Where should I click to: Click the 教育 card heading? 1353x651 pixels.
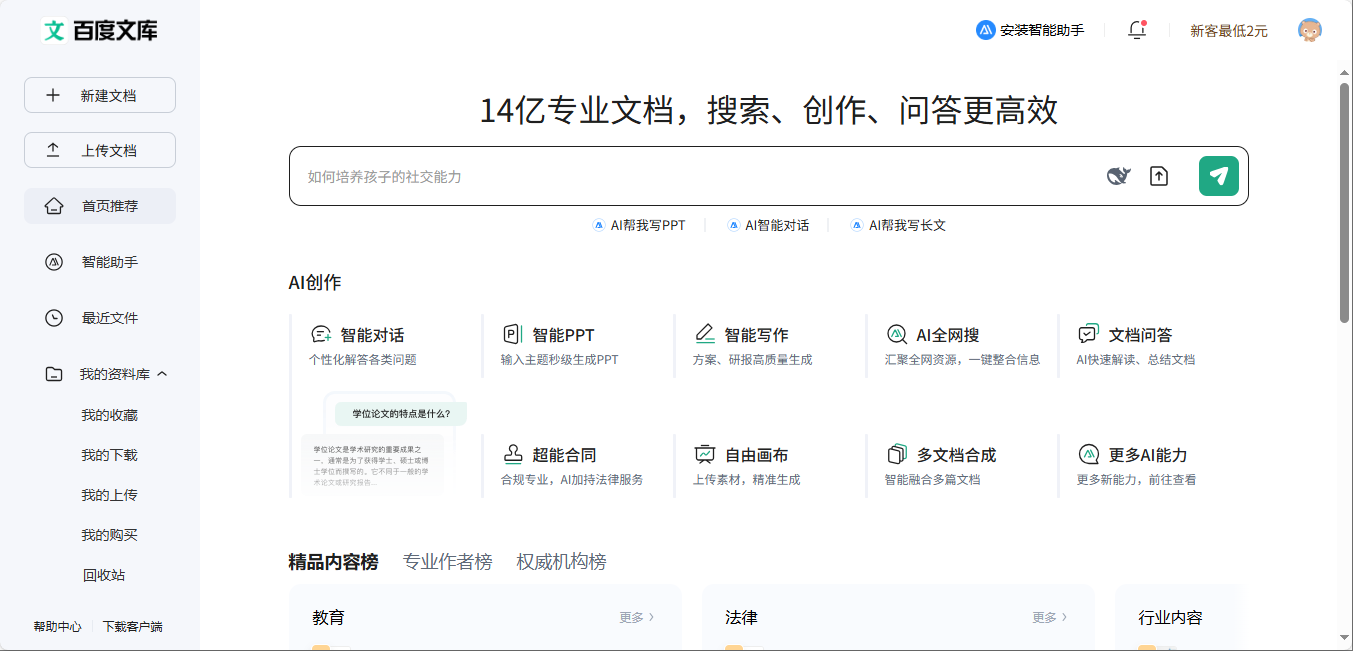[x=328, y=617]
